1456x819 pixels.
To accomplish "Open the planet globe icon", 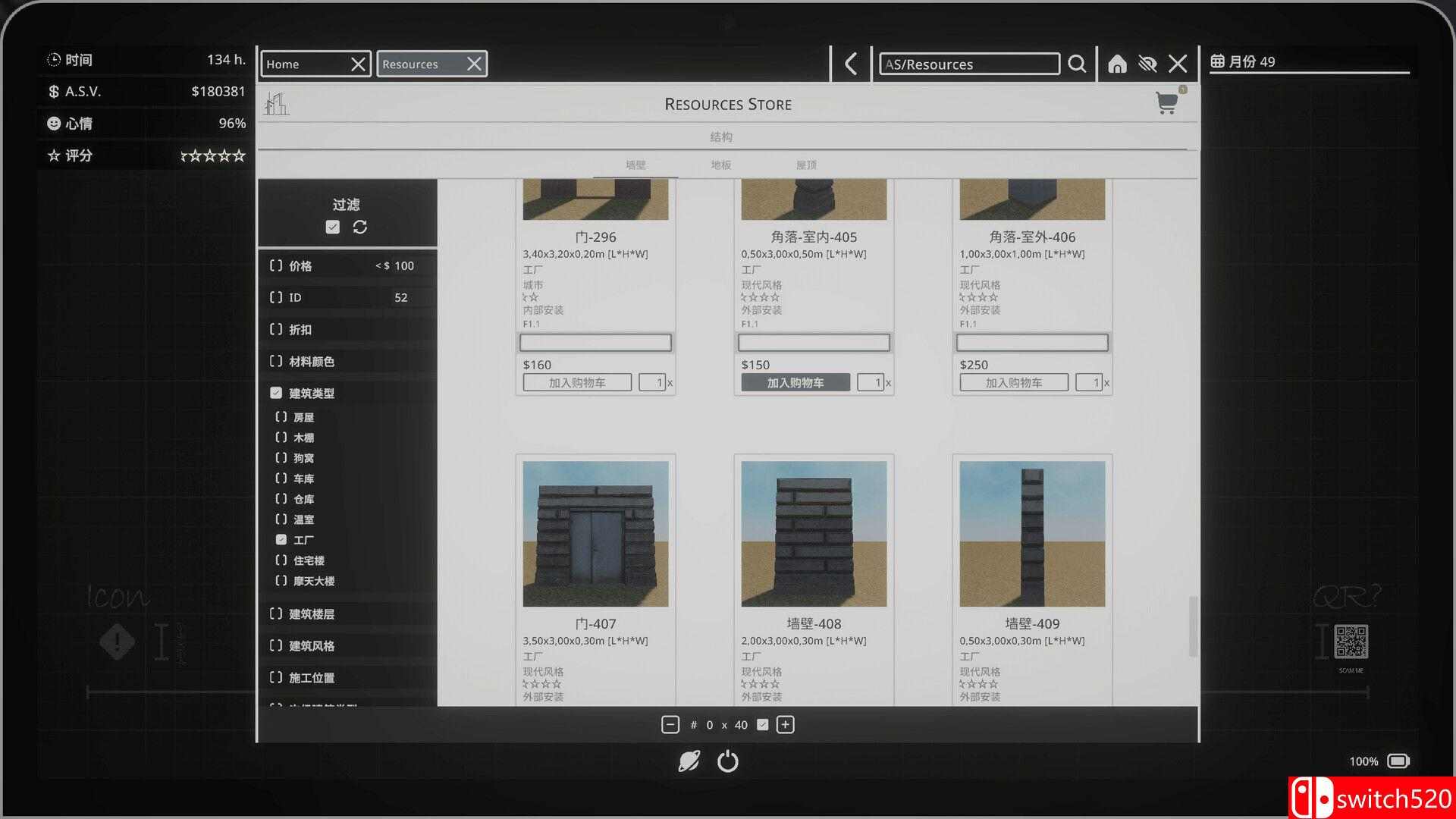I will (x=689, y=761).
